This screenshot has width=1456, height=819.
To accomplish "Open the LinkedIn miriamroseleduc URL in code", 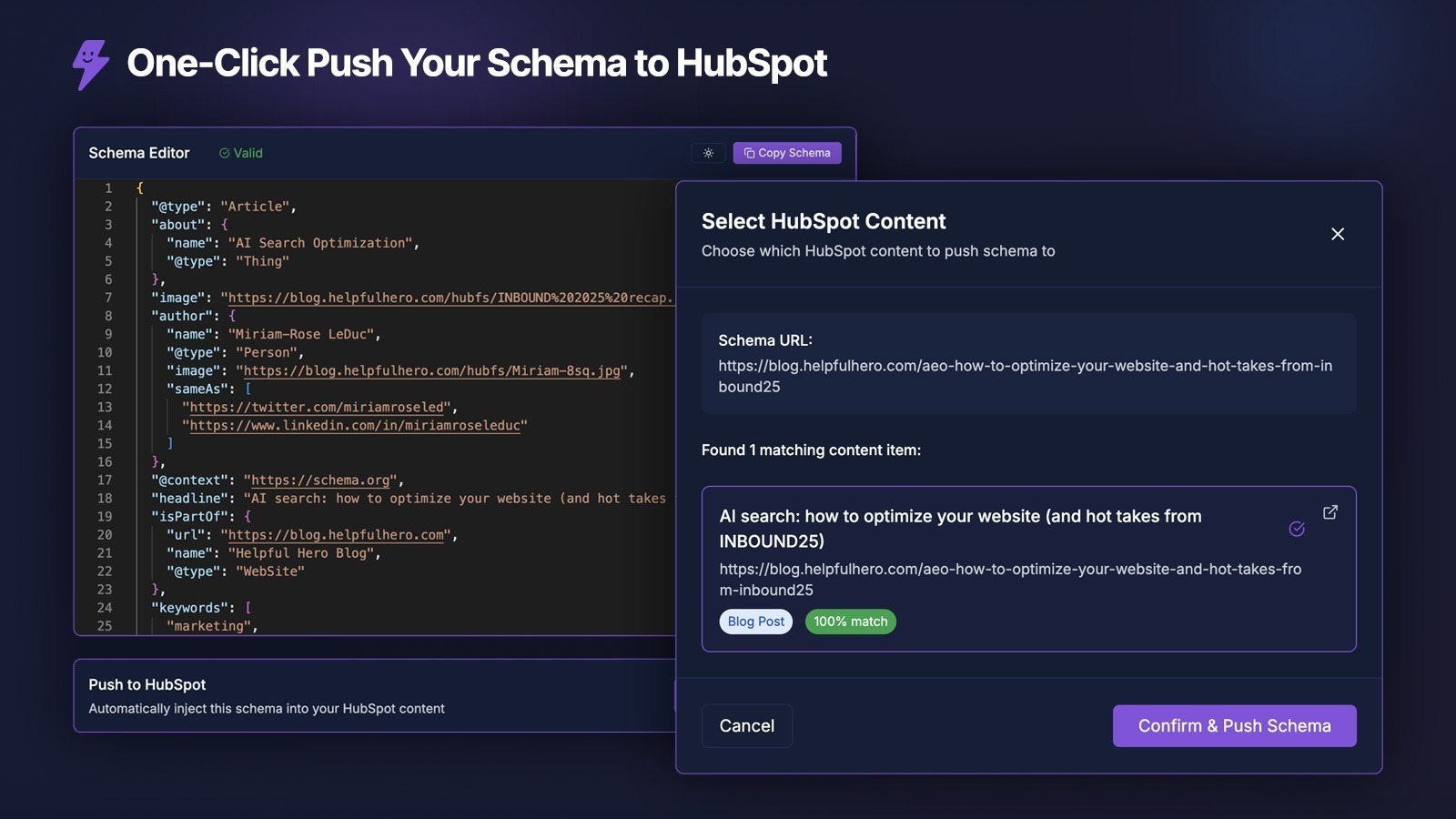I will 355,426.
